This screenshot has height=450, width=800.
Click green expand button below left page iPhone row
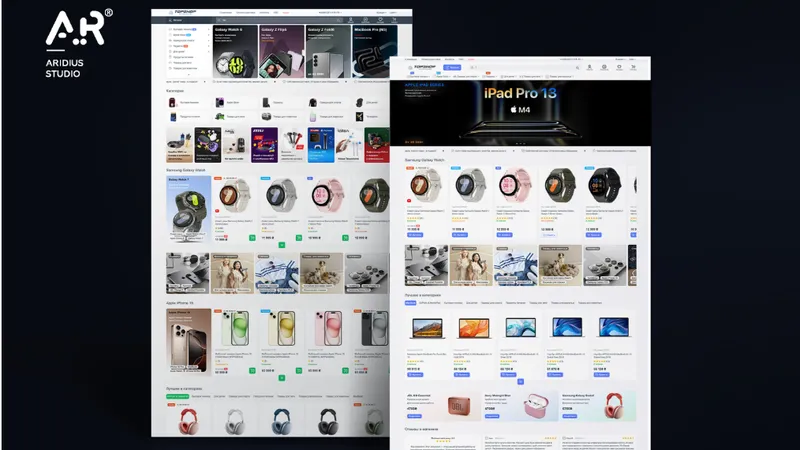click(282, 378)
